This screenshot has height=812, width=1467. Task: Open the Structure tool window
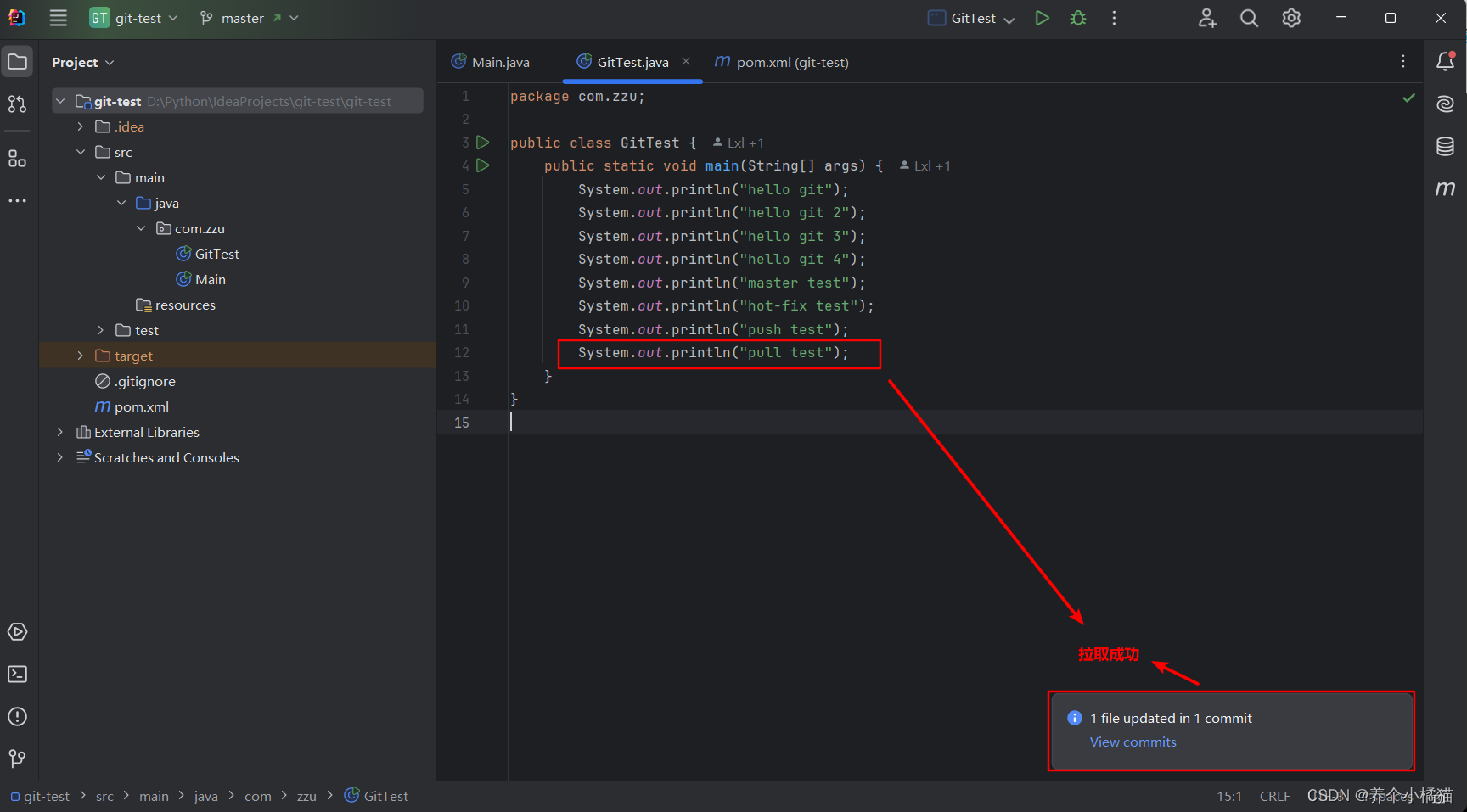point(17,159)
